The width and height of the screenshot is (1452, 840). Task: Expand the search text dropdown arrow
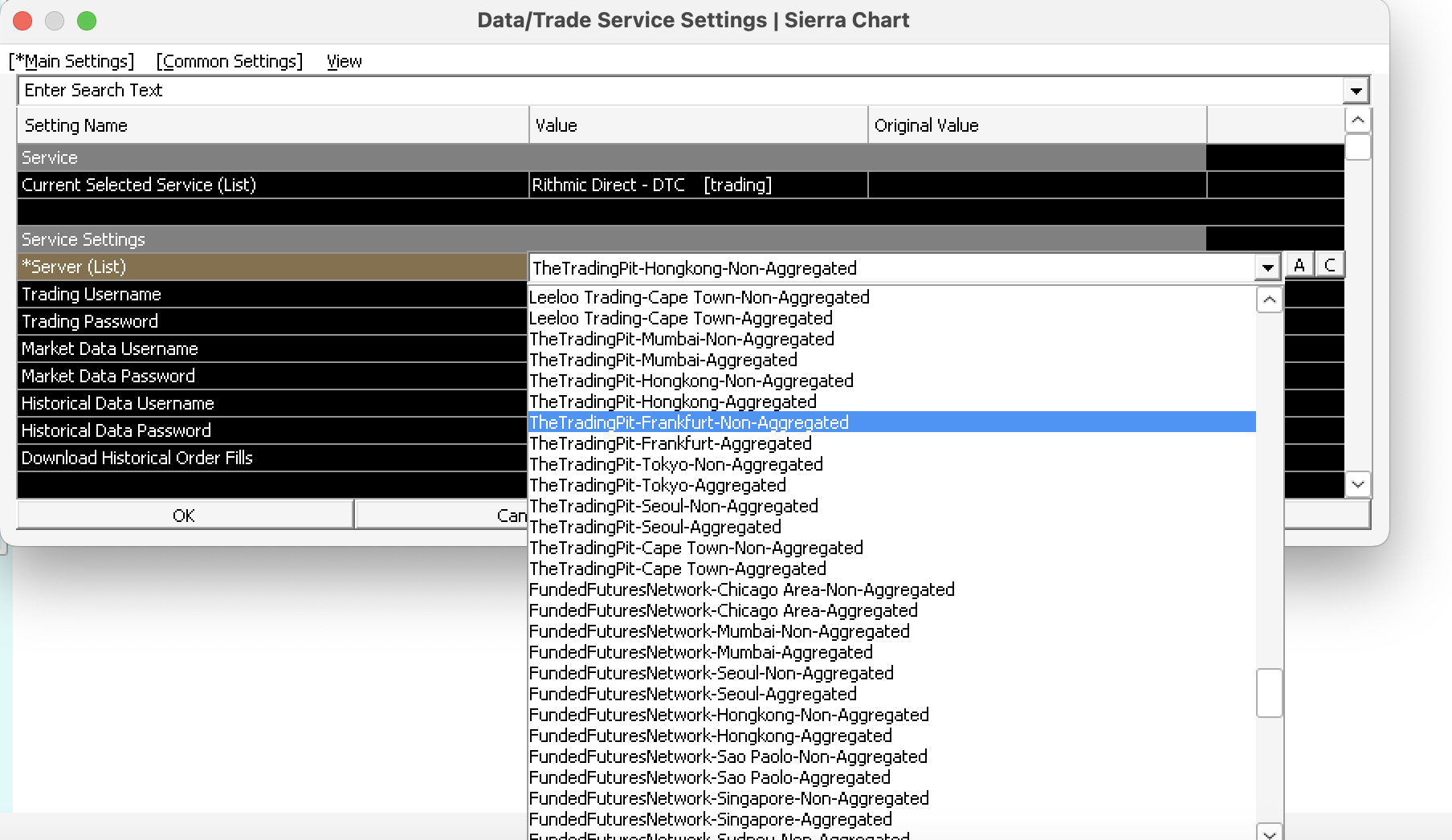pos(1356,91)
